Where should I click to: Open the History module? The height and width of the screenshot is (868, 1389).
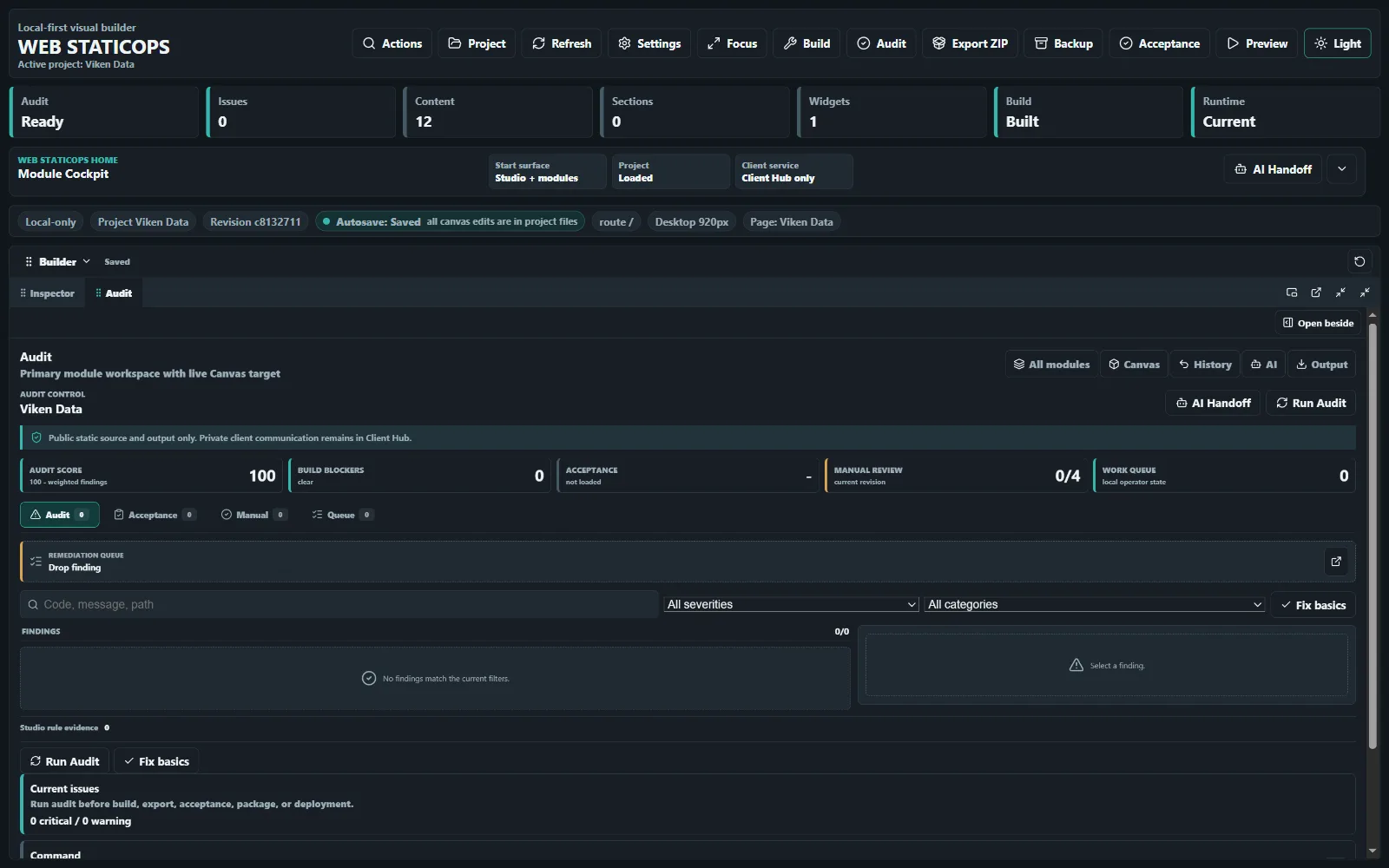[1205, 365]
